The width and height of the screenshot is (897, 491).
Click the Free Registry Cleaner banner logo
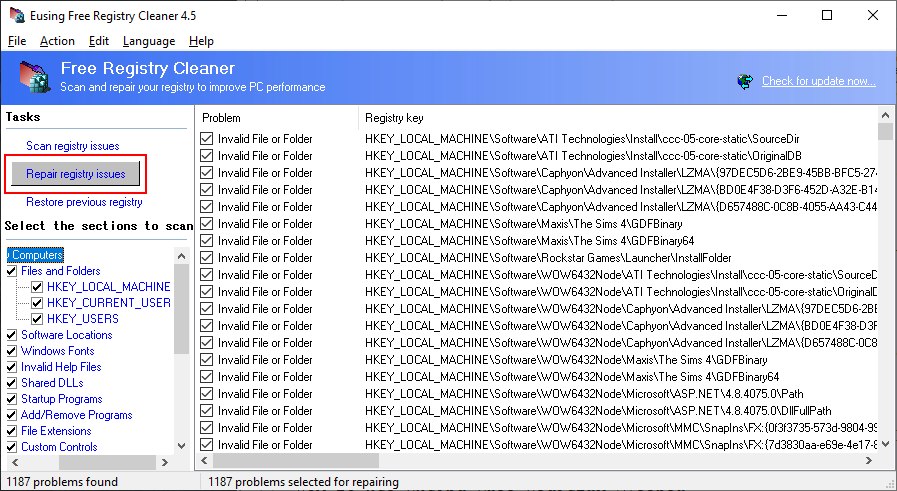point(30,77)
